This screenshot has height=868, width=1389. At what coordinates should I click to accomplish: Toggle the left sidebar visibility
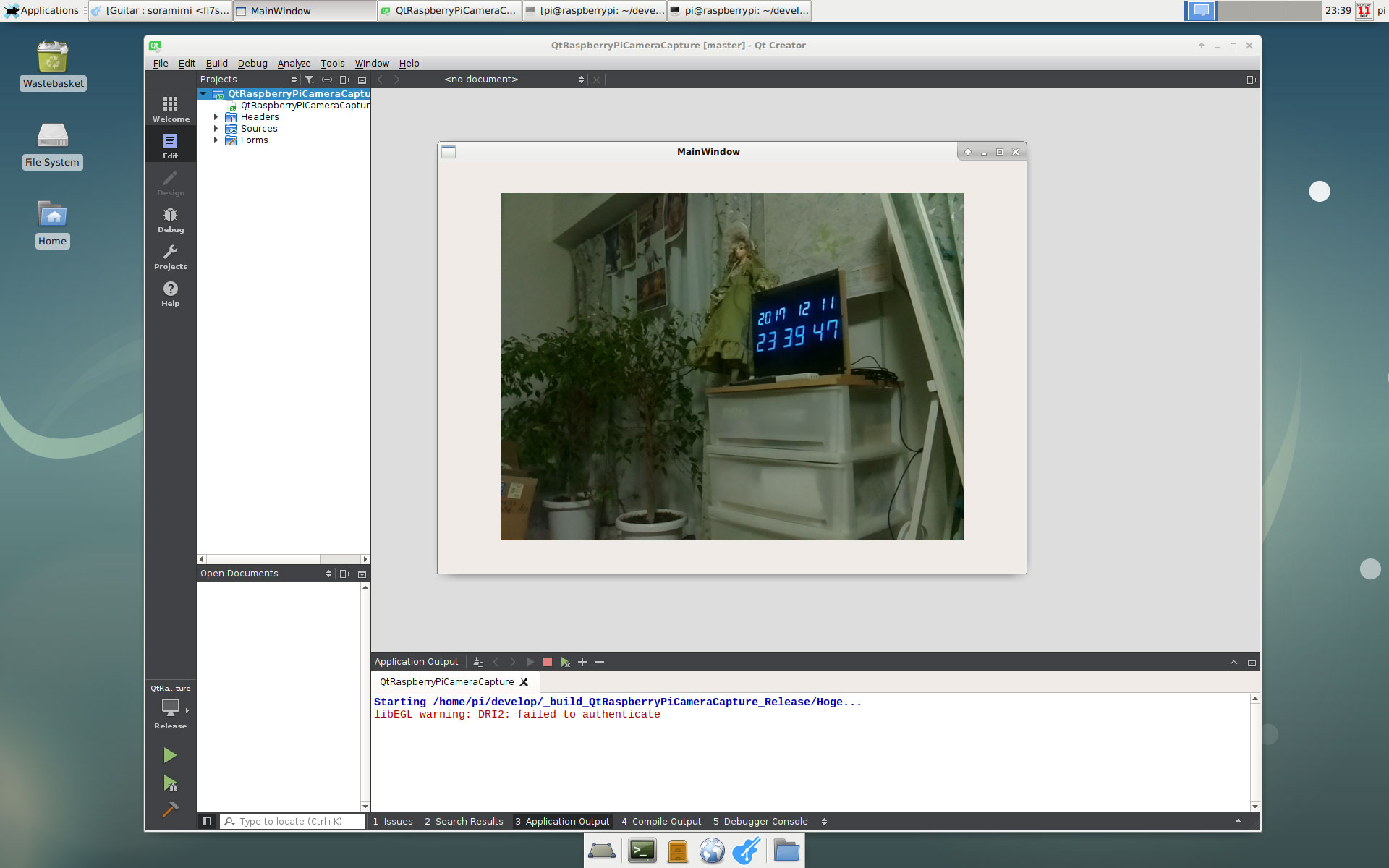[x=206, y=821]
